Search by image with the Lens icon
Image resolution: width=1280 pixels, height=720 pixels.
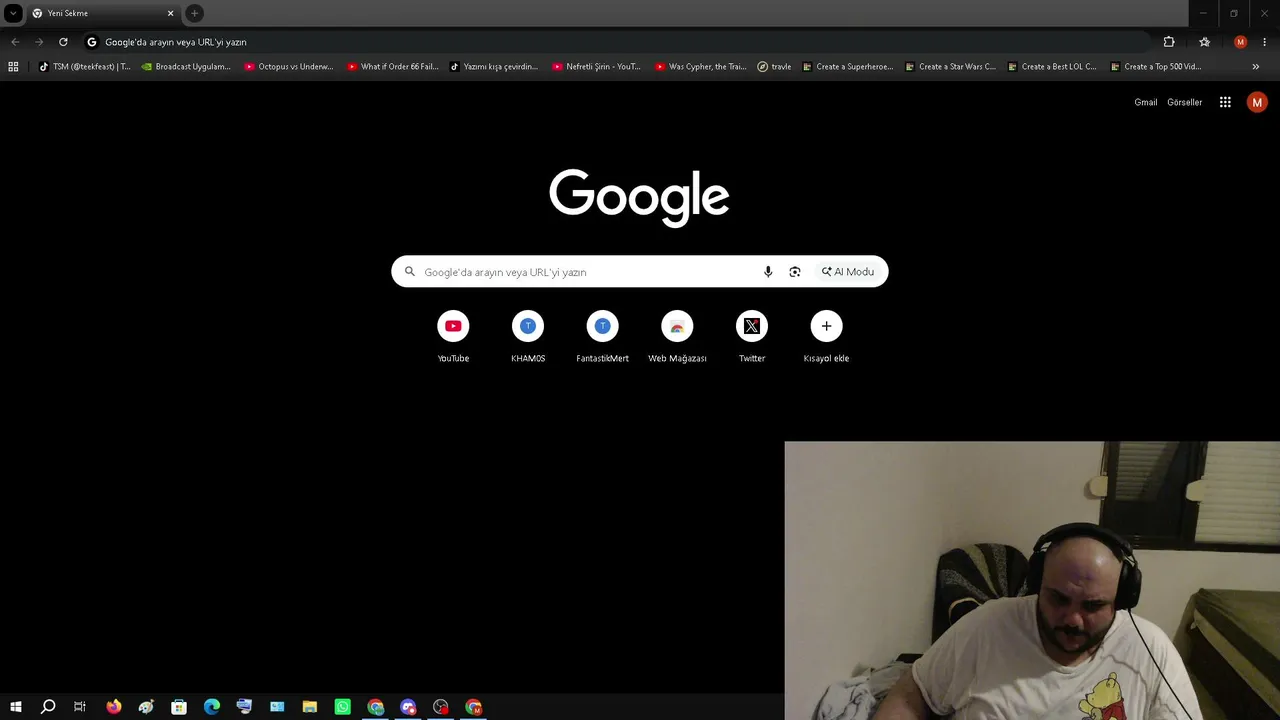tap(795, 272)
